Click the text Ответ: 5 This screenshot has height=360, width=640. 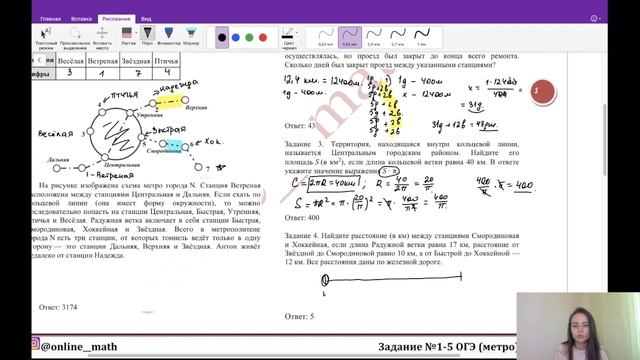(x=299, y=316)
